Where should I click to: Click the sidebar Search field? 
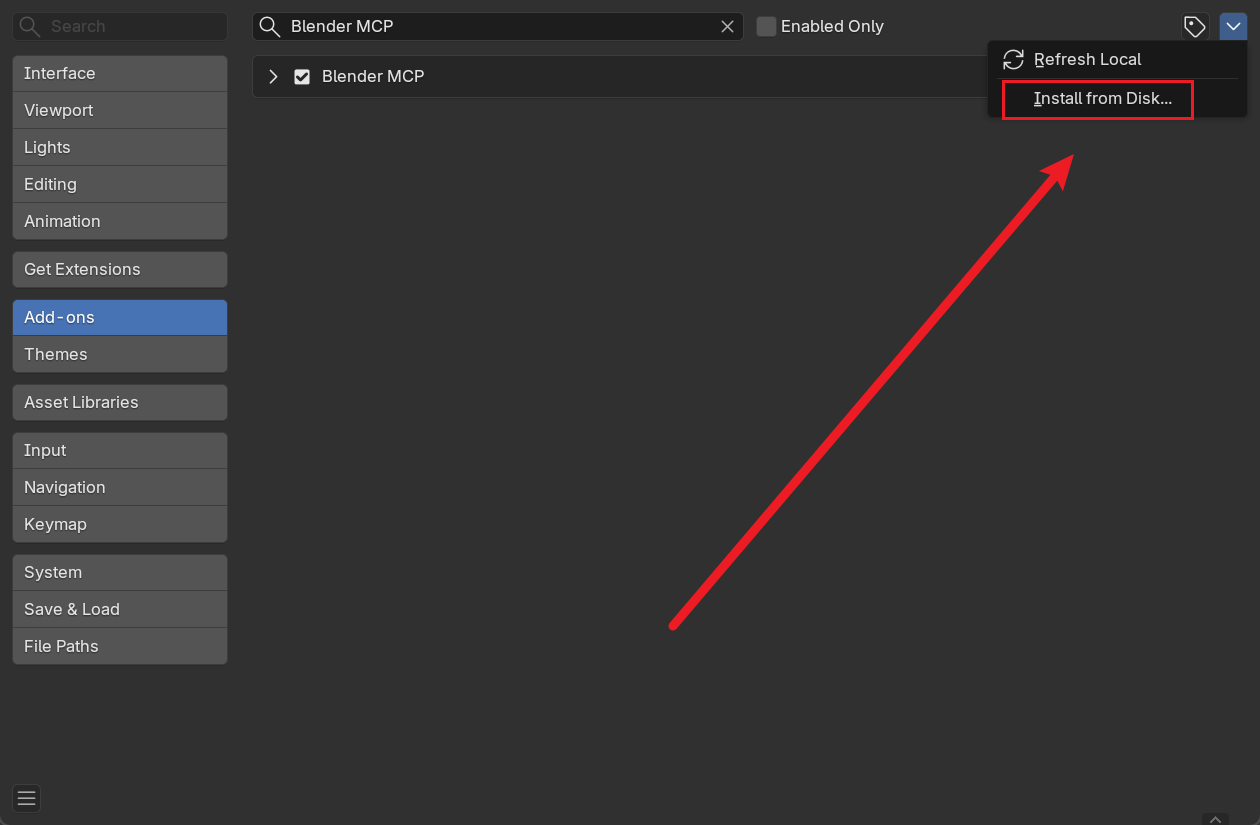coord(120,26)
